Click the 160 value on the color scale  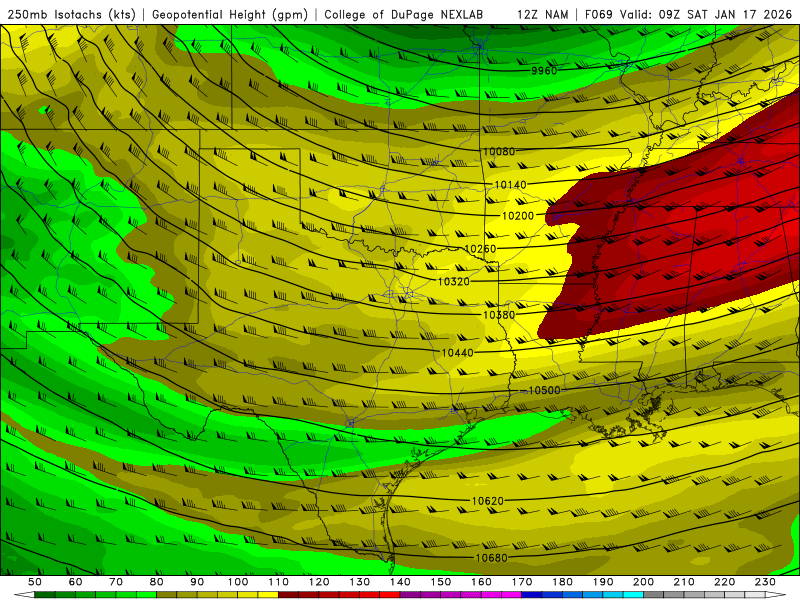pyautogui.click(x=481, y=582)
